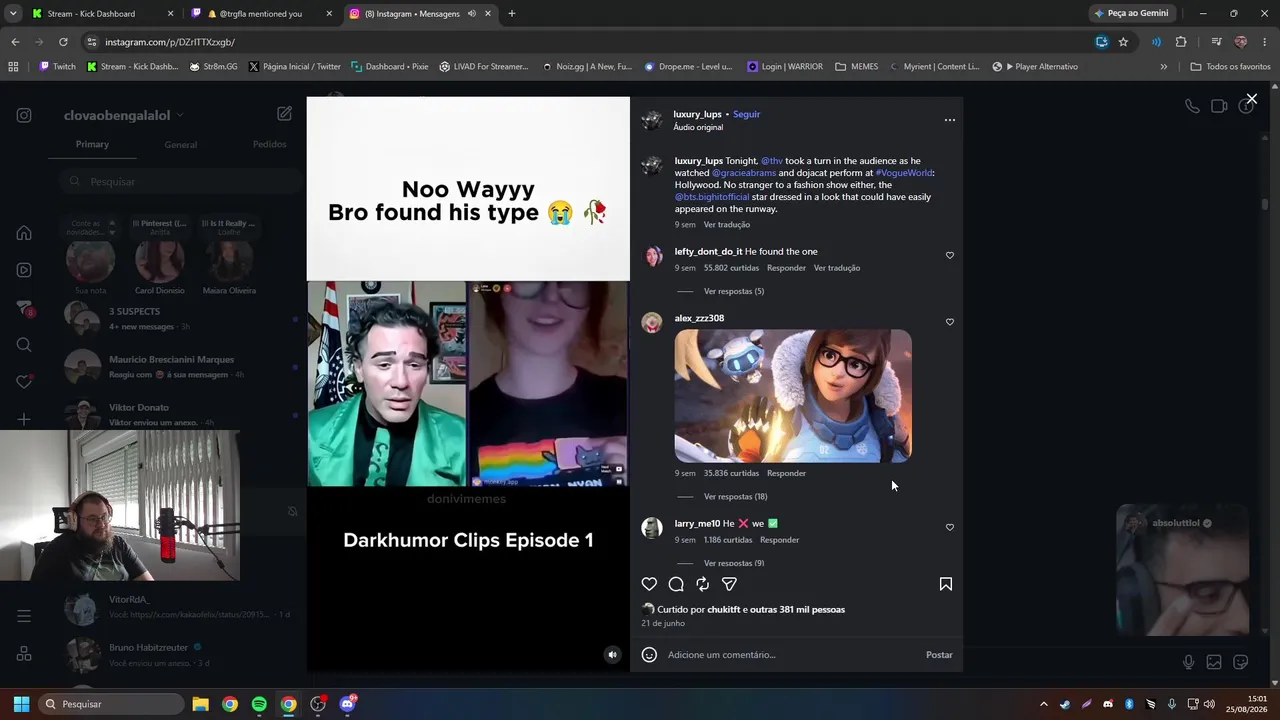Focus the Adicione um comentário field

tap(790, 655)
